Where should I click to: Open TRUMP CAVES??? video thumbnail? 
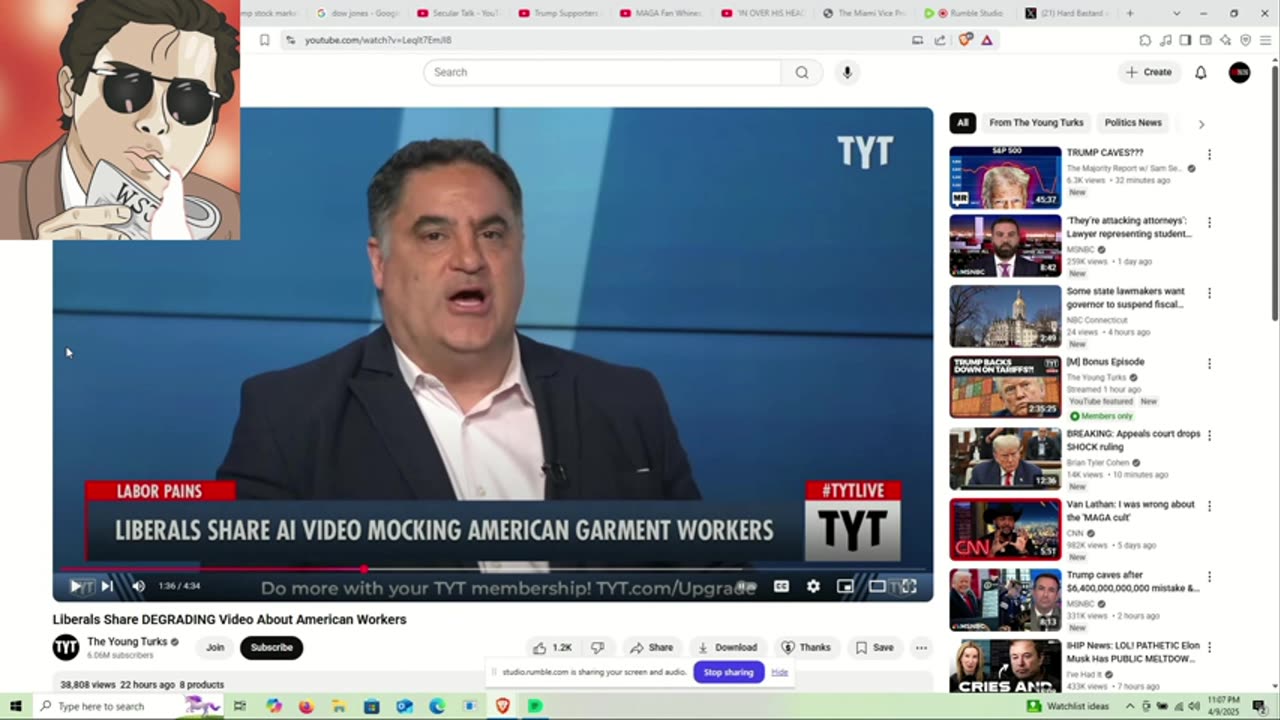pyautogui.click(x=1005, y=177)
